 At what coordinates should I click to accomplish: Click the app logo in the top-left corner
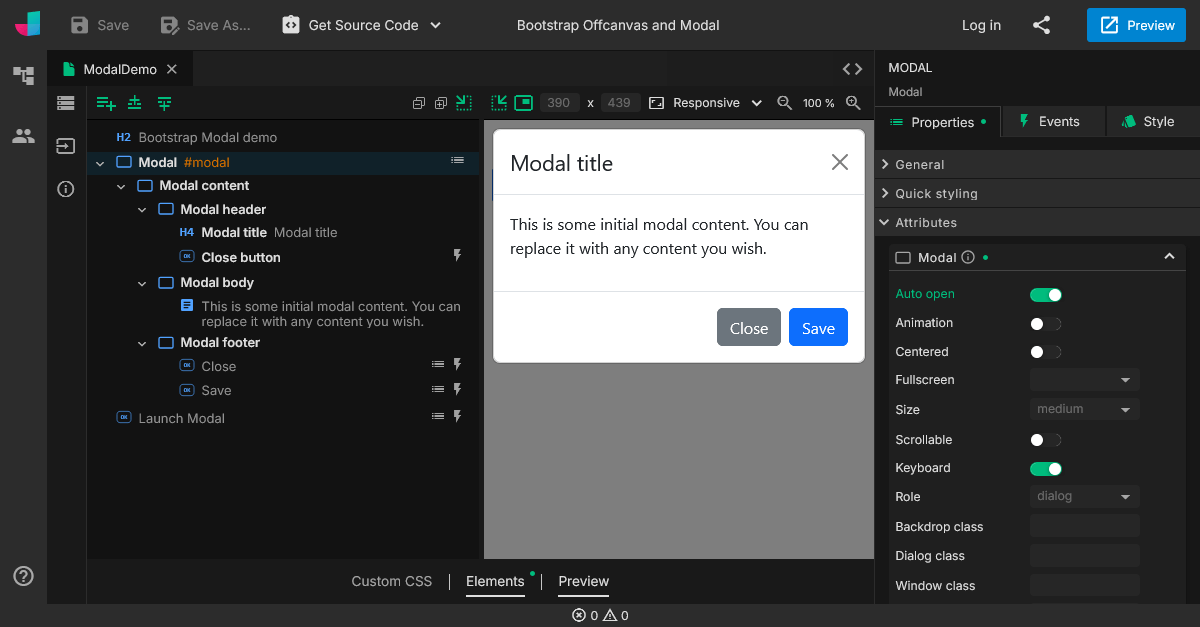tap(27, 24)
